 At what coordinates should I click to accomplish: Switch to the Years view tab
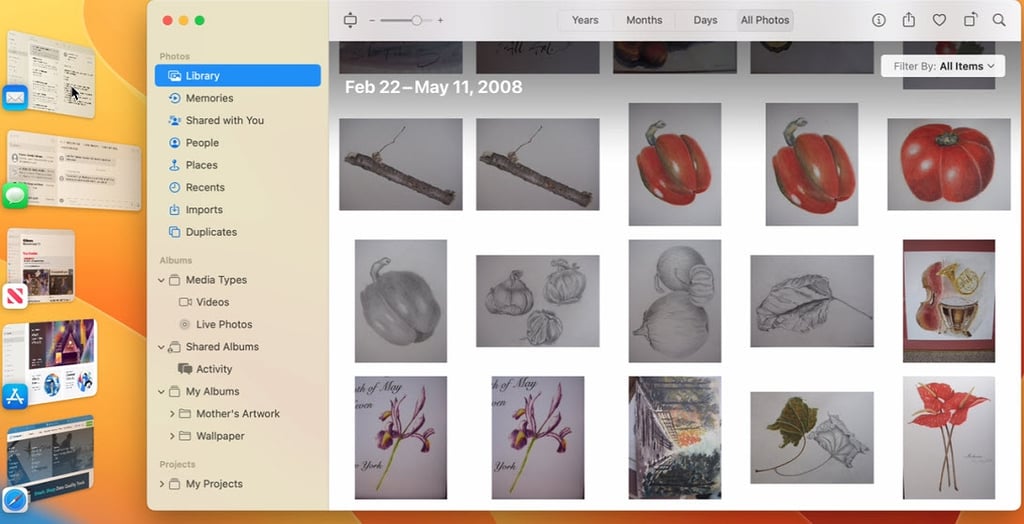585,20
